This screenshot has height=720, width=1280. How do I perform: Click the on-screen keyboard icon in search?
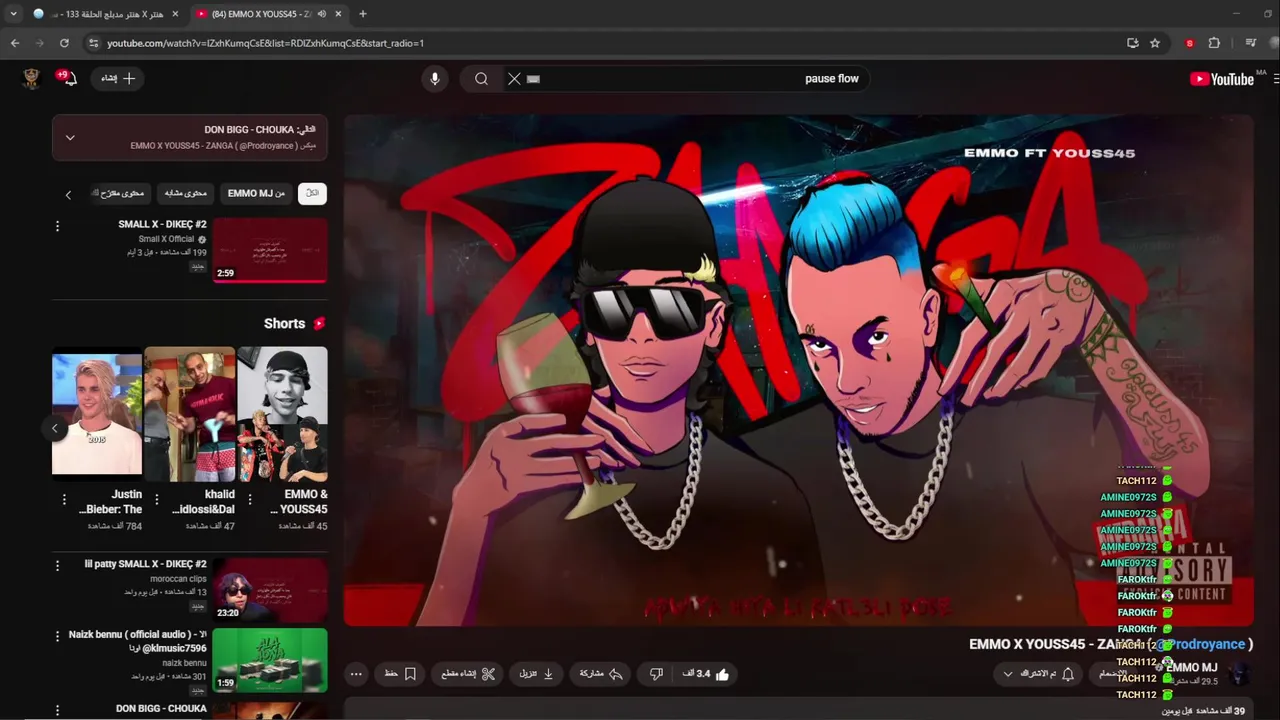tap(533, 79)
